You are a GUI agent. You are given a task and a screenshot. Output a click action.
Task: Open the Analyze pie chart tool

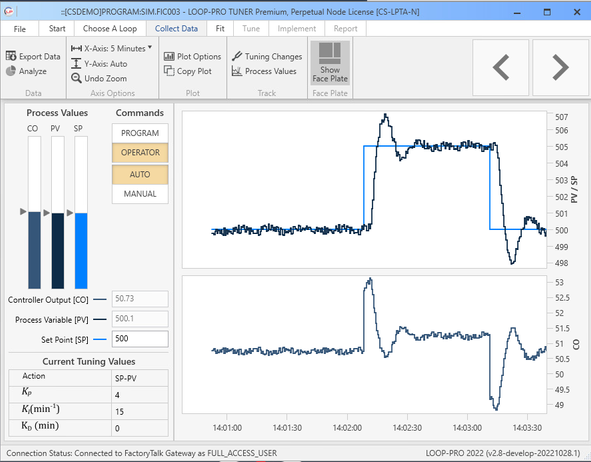[11, 71]
